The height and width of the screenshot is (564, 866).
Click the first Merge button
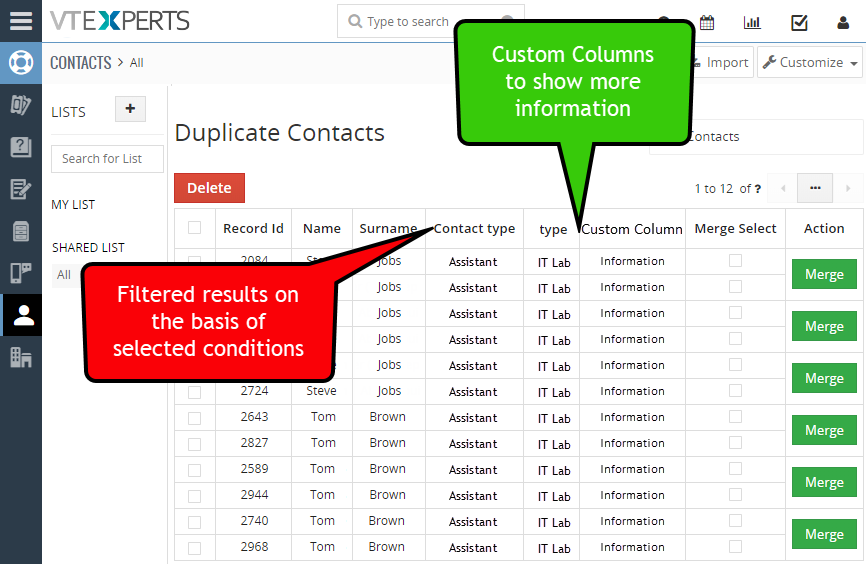(x=824, y=274)
